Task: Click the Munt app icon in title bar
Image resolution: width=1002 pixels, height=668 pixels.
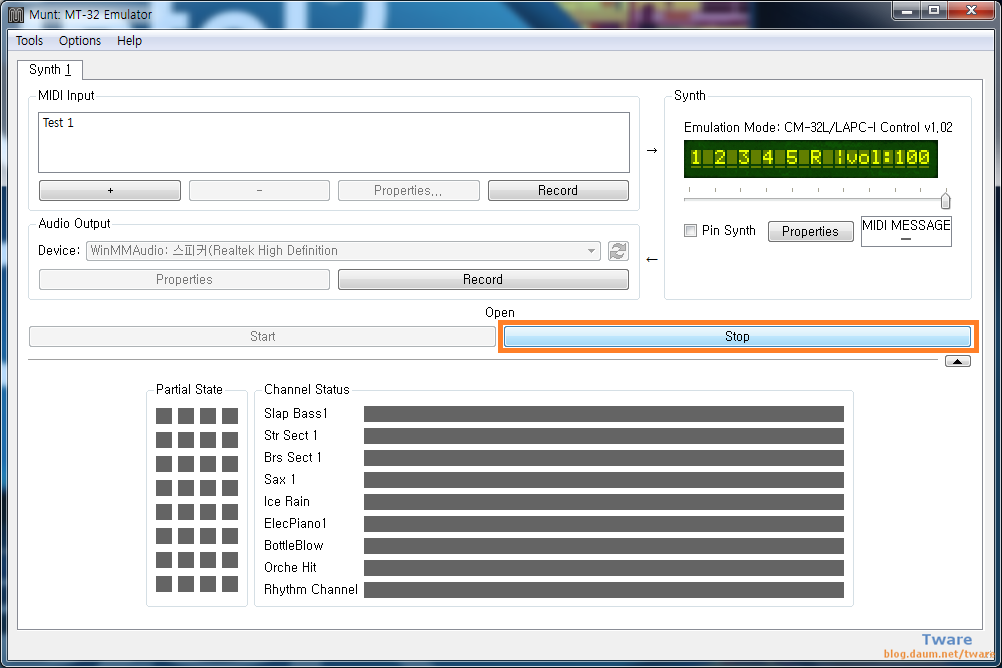Action: (x=16, y=14)
